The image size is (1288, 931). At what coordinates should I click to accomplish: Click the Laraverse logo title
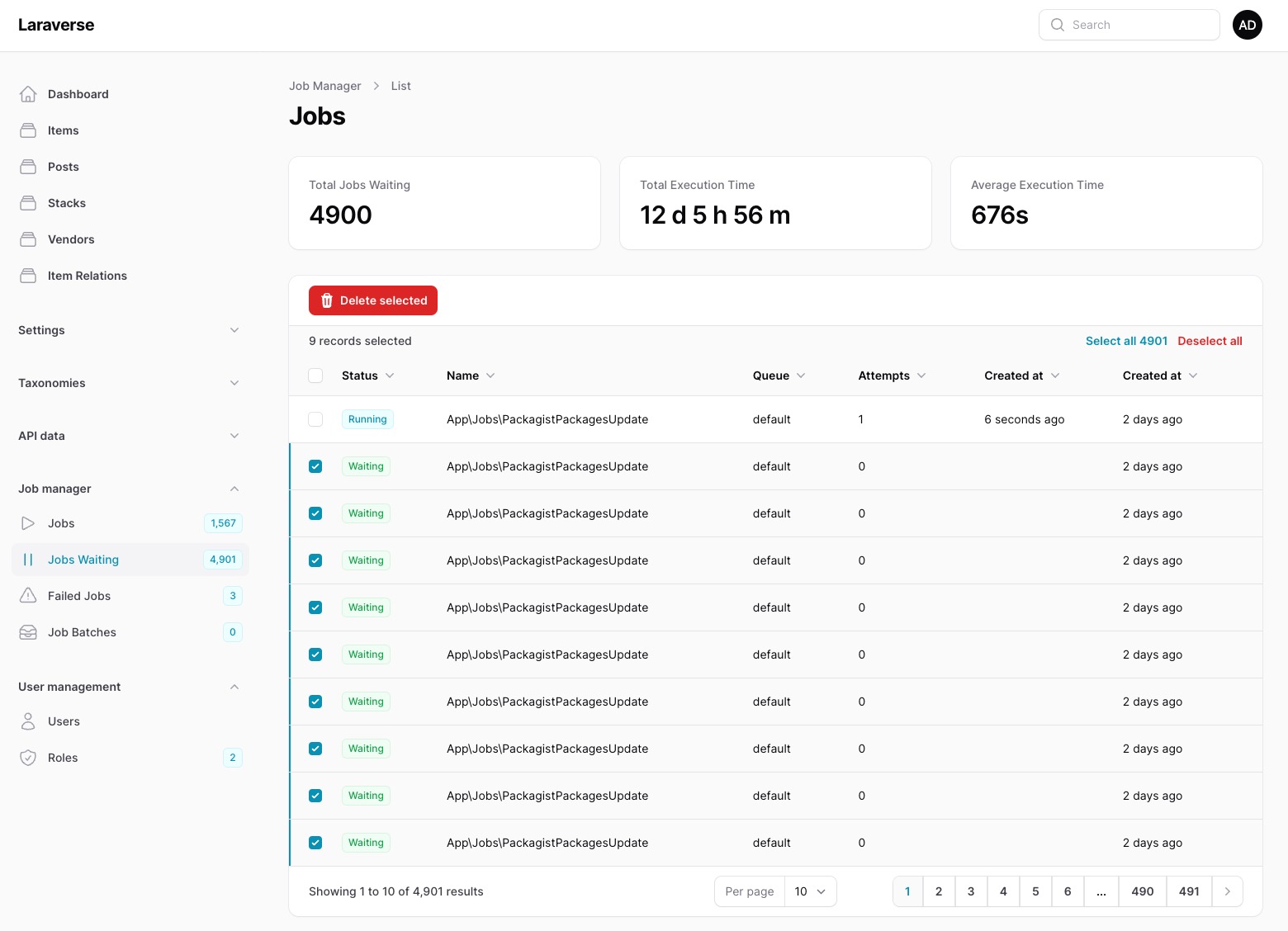56,25
